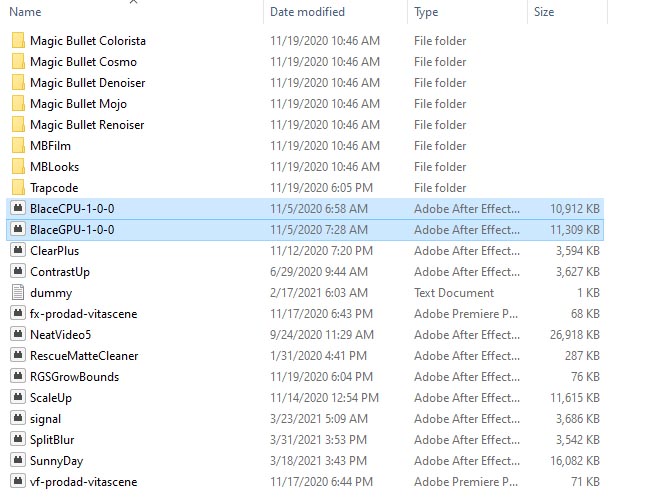Click the SunnyDay plugin file icon

tap(18, 460)
